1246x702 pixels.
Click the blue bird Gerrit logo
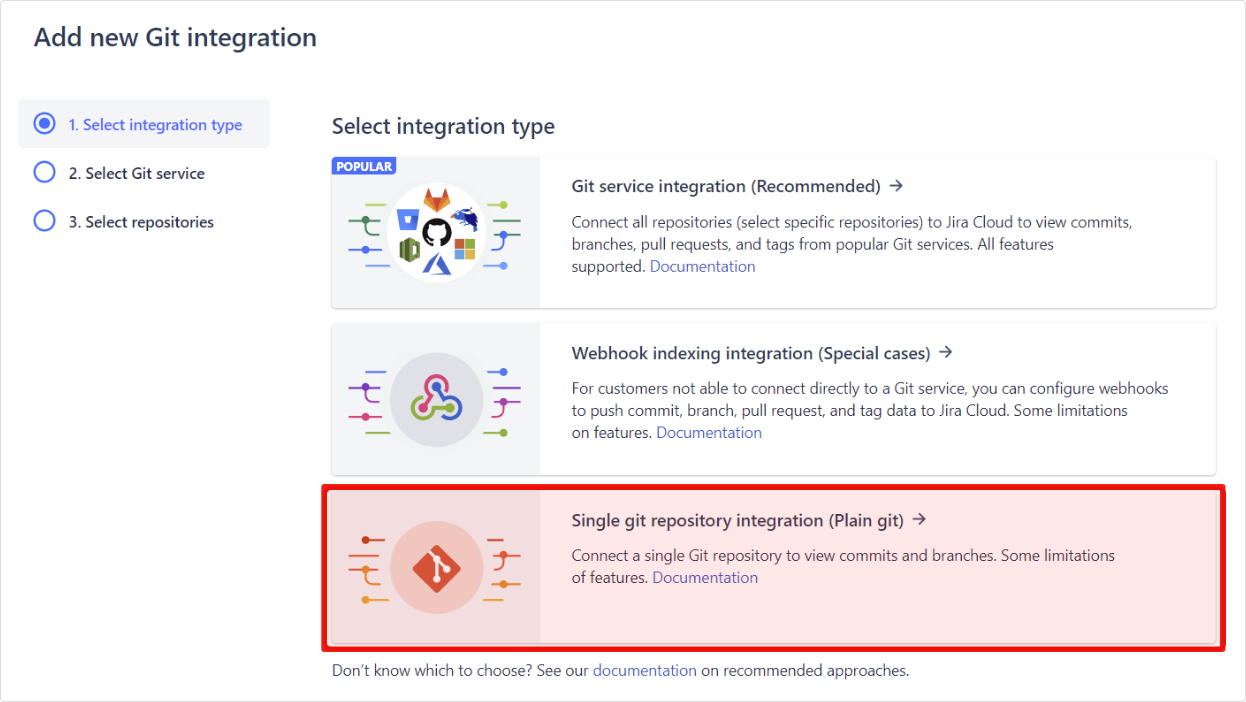[465, 218]
